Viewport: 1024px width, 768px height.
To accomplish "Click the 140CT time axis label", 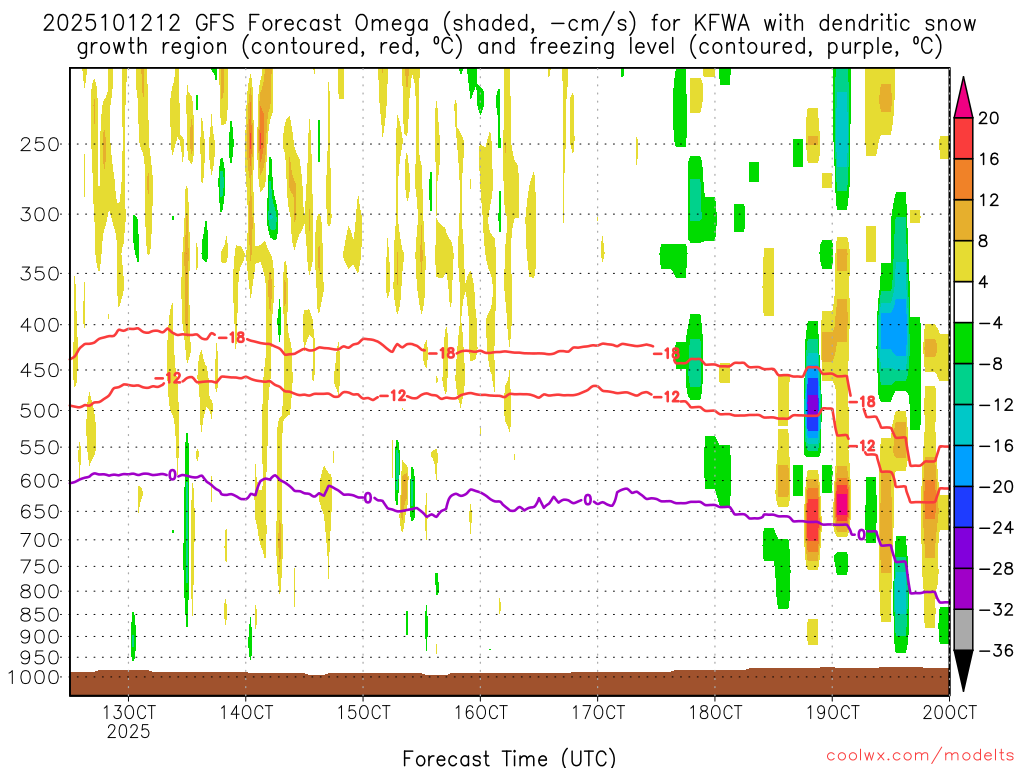I will click(246, 712).
